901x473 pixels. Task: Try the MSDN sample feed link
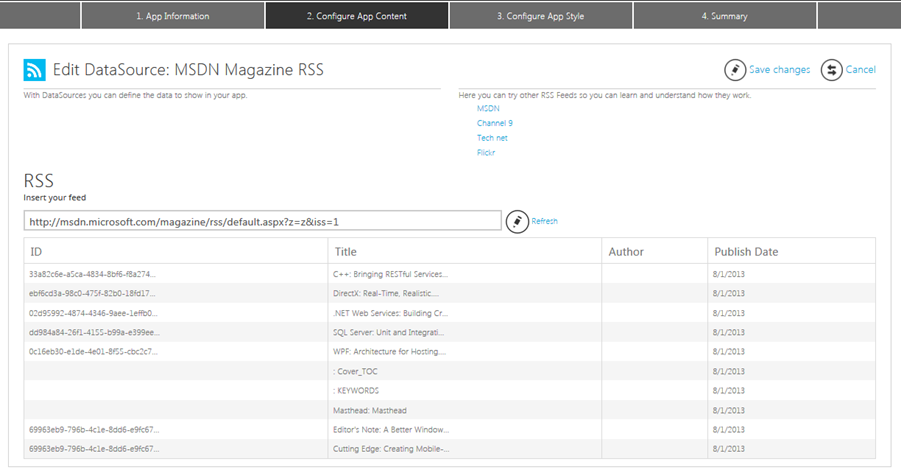488,108
